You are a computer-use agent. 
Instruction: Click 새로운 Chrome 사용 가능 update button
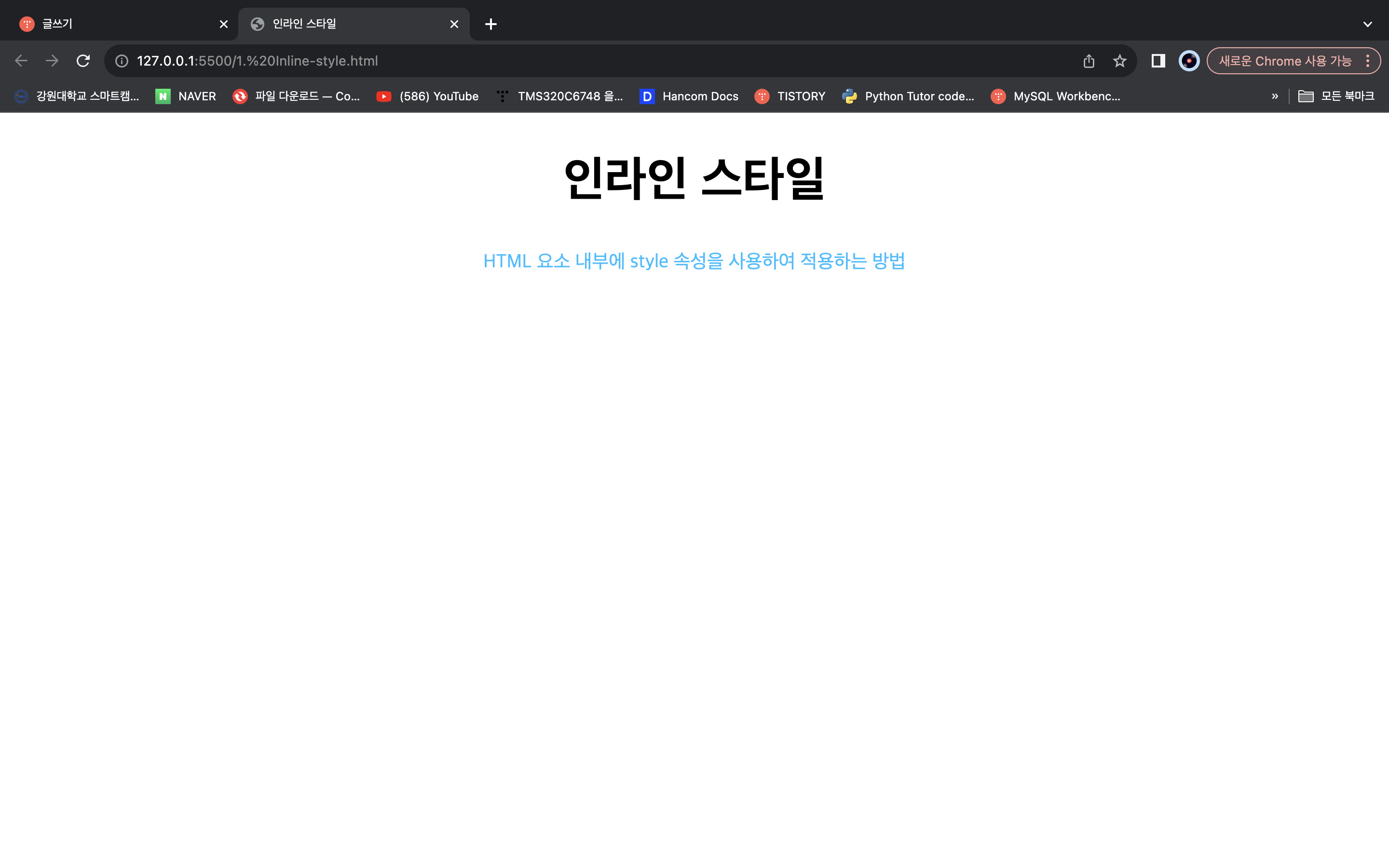click(1284, 61)
